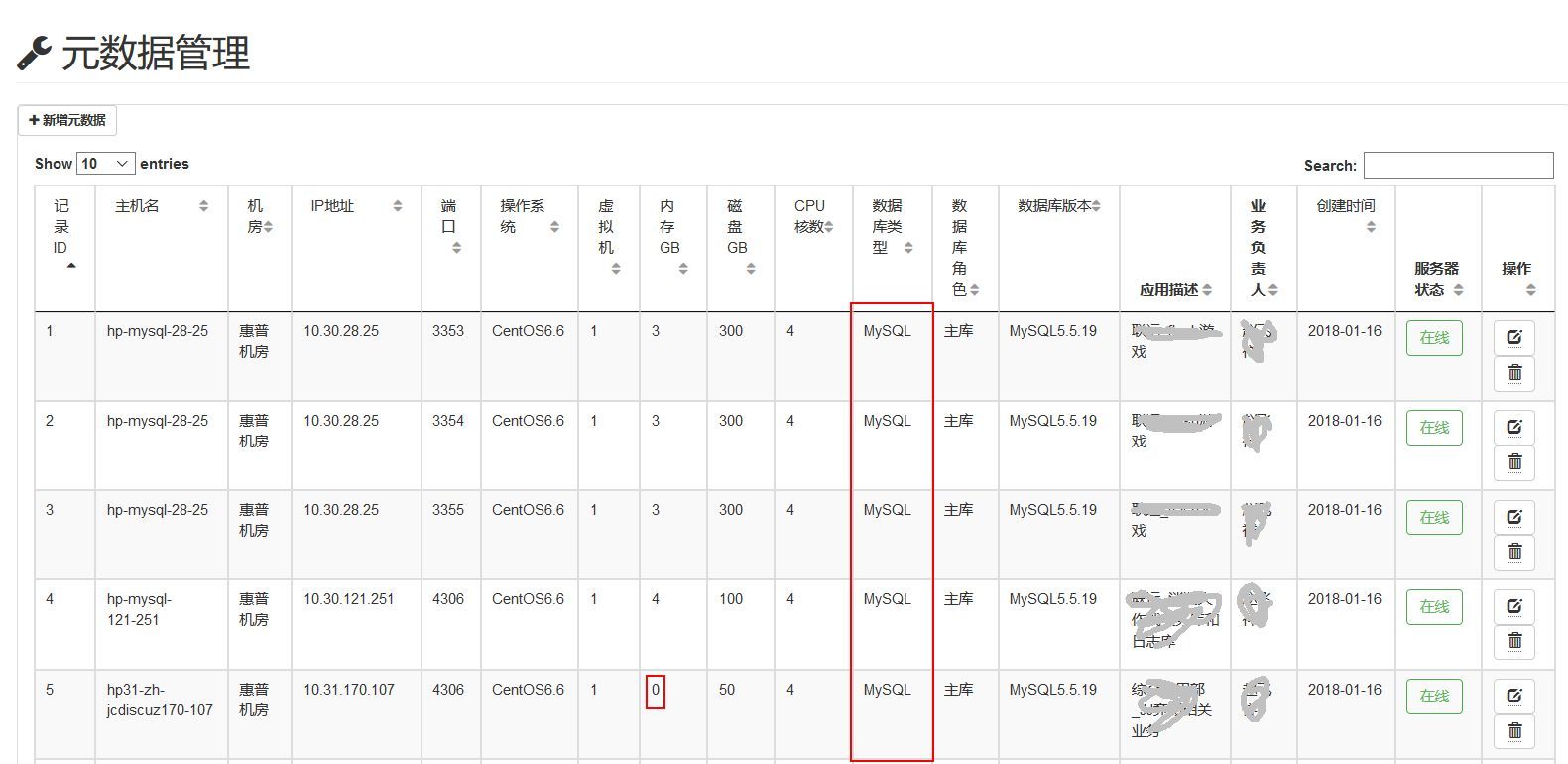Delete record 4 with trash icon
Image resolution: width=1568 pixels, height=764 pixels.
(x=1514, y=641)
